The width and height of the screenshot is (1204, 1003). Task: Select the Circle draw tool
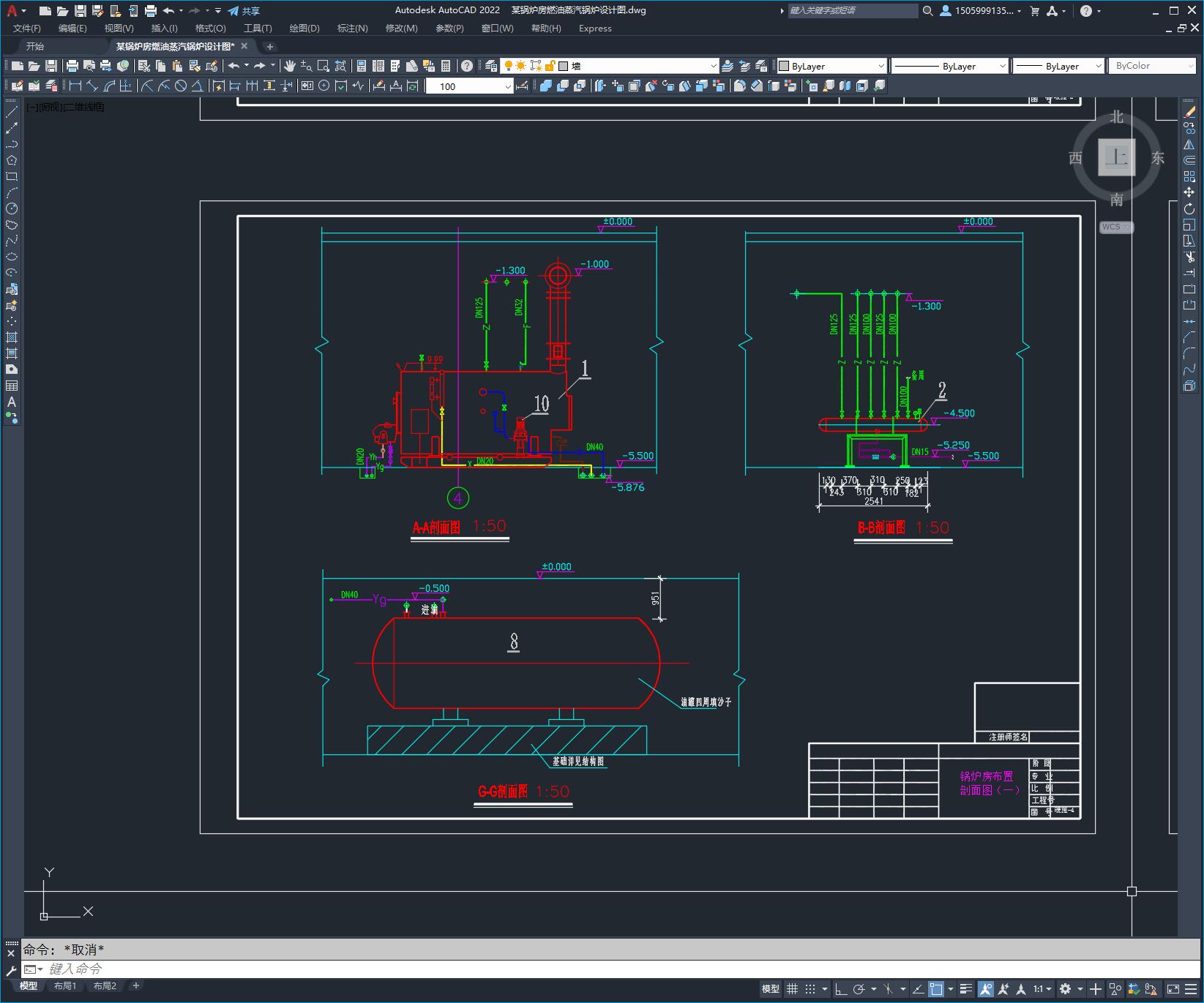click(x=12, y=209)
